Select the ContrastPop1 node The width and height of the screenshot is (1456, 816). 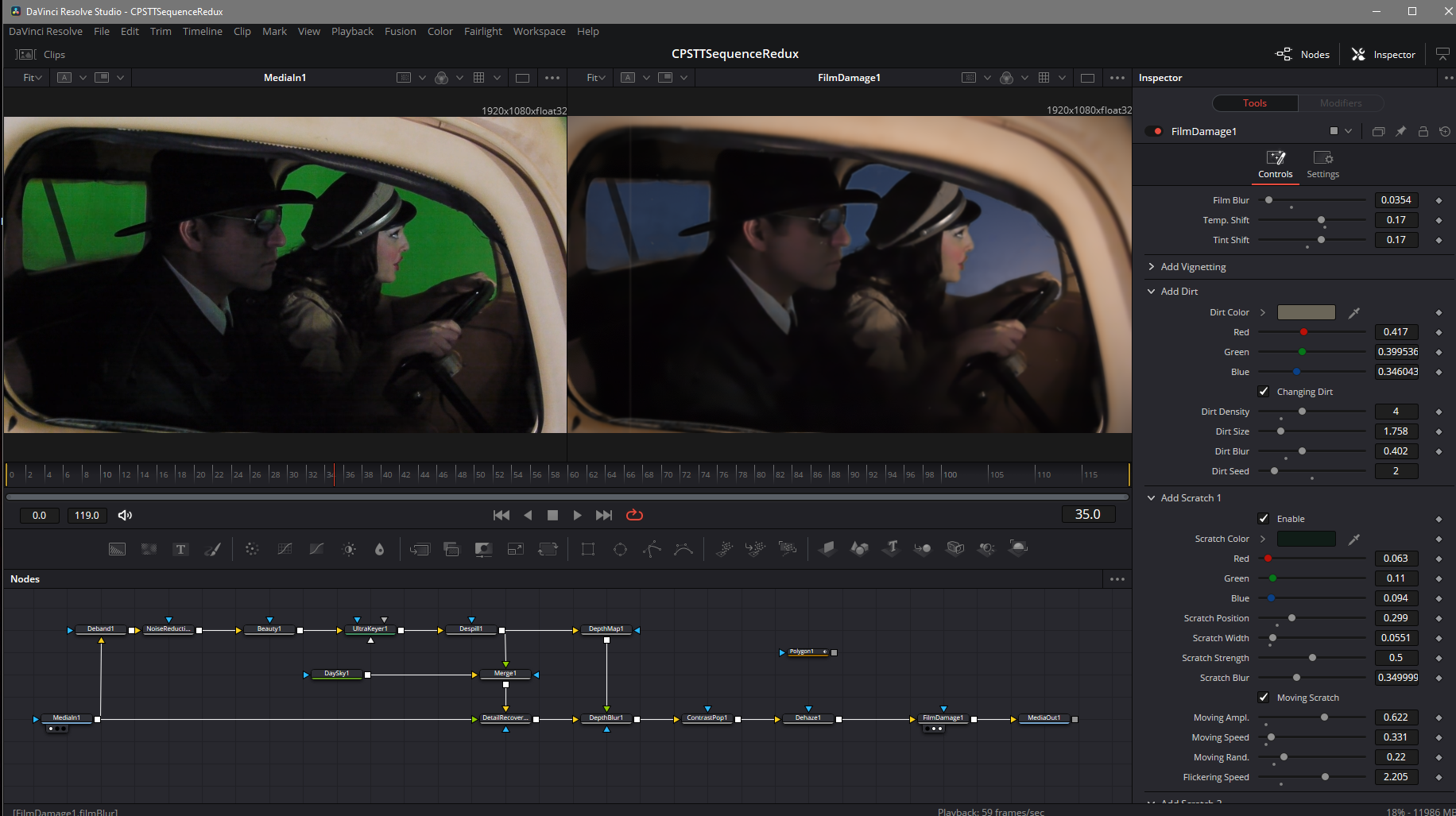[x=707, y=718]
